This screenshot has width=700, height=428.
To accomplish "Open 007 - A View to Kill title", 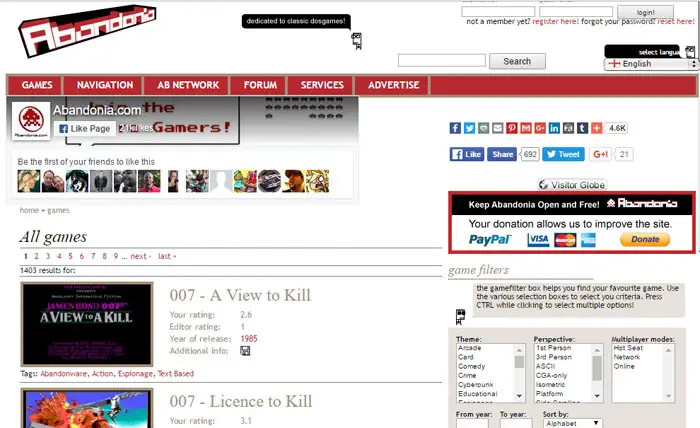I will point(240,295).
